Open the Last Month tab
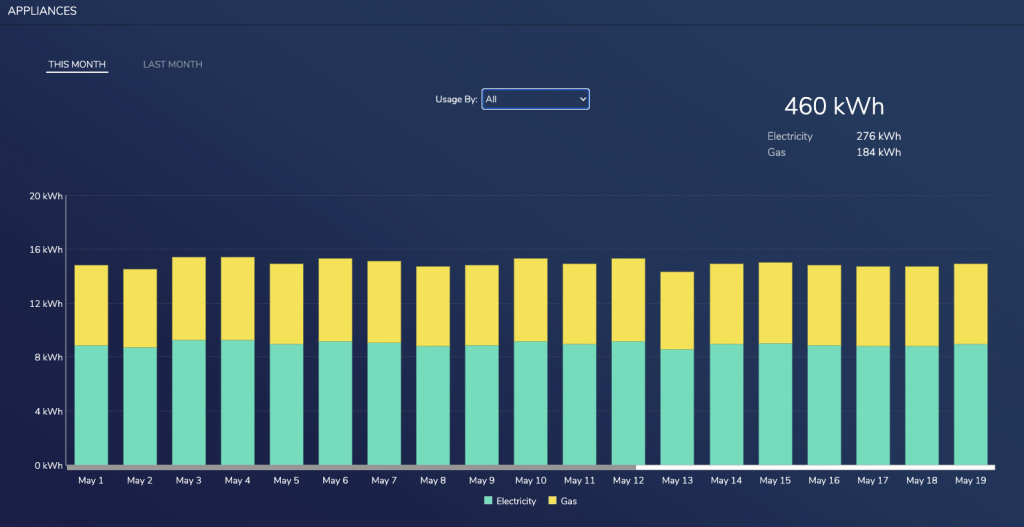 tap(172, 65)
